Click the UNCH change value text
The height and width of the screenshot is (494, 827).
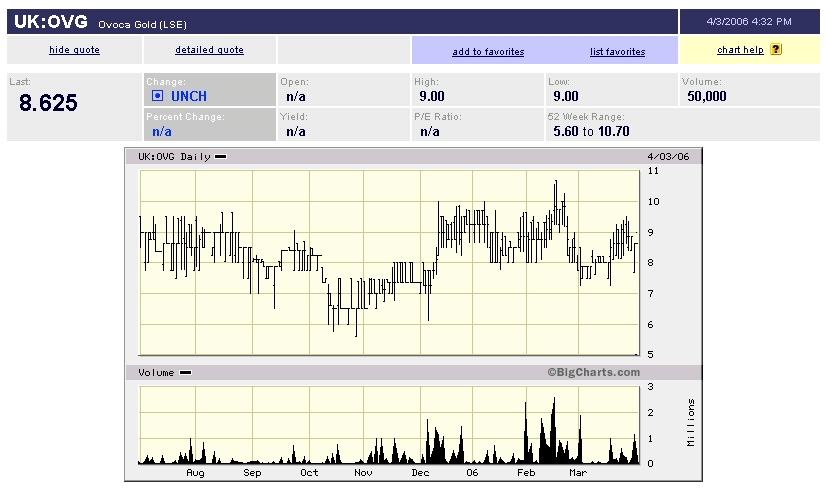coord(189,96)
